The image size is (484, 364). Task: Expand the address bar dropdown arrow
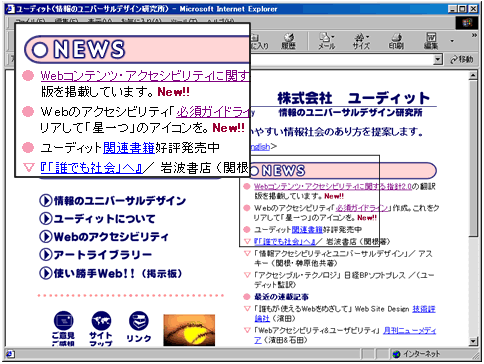pos(438,60)
